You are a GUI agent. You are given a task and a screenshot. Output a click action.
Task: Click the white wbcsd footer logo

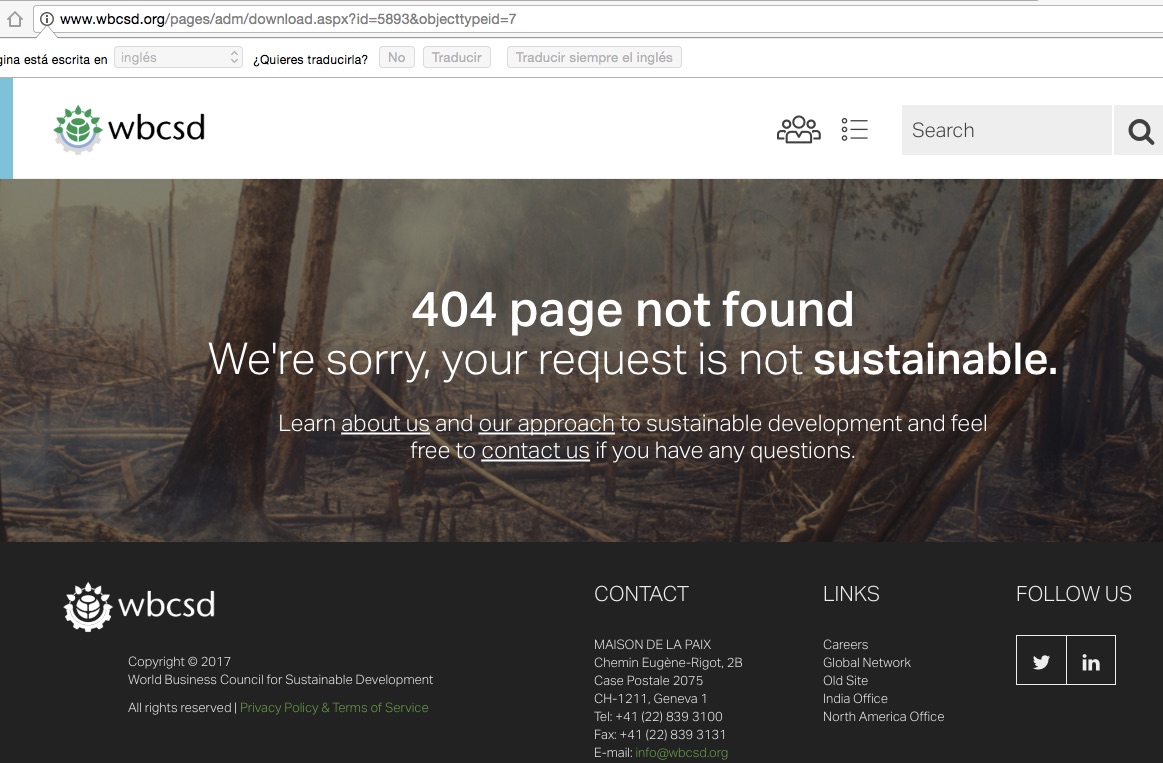coord(139,606)
